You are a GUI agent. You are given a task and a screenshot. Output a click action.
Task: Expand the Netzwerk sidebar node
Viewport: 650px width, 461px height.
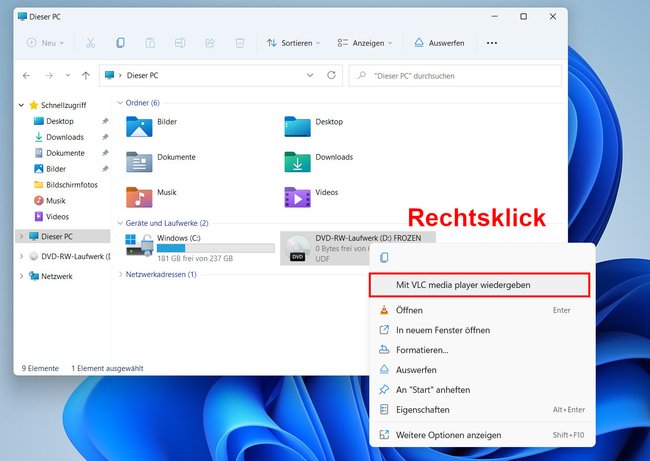tap(21, 276)
